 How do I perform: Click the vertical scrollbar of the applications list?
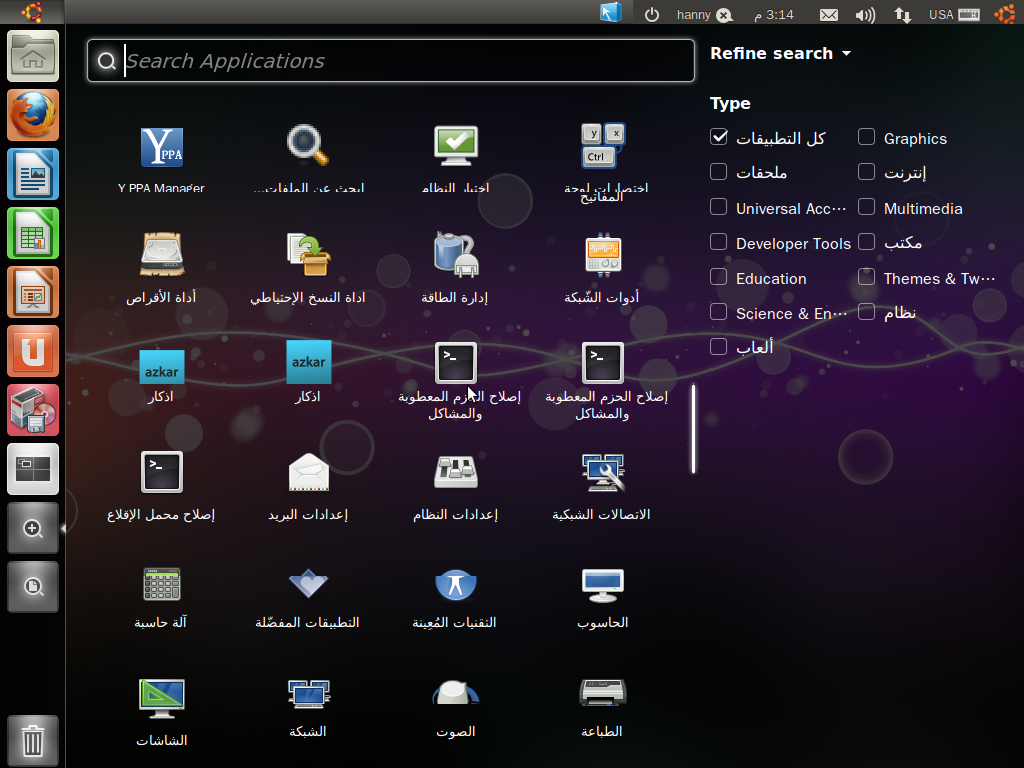click(693, 427)
